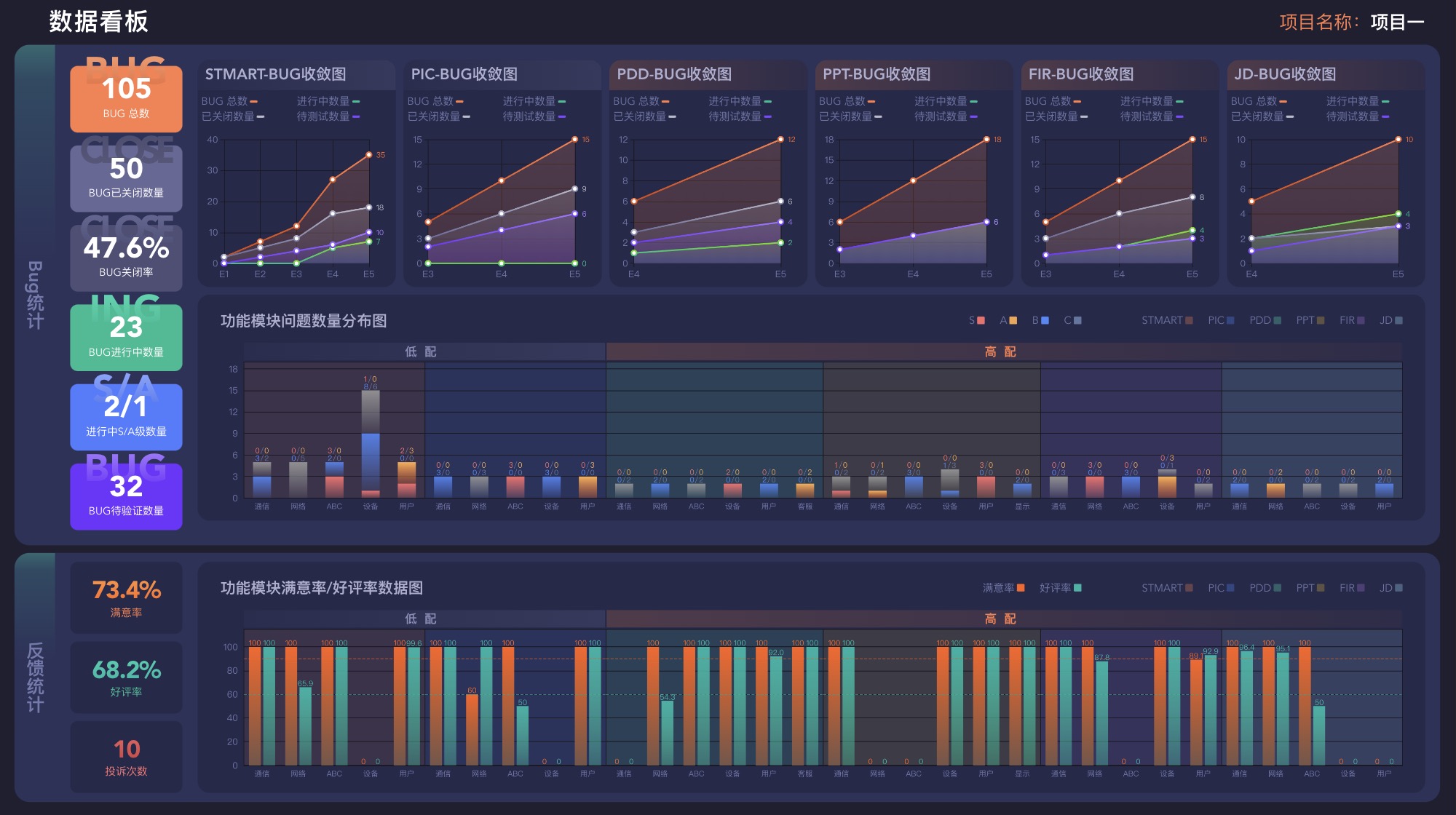Select the 73.4% 满意率 card
Viewport: 1456px width, 815px height.
pos(126,597)
